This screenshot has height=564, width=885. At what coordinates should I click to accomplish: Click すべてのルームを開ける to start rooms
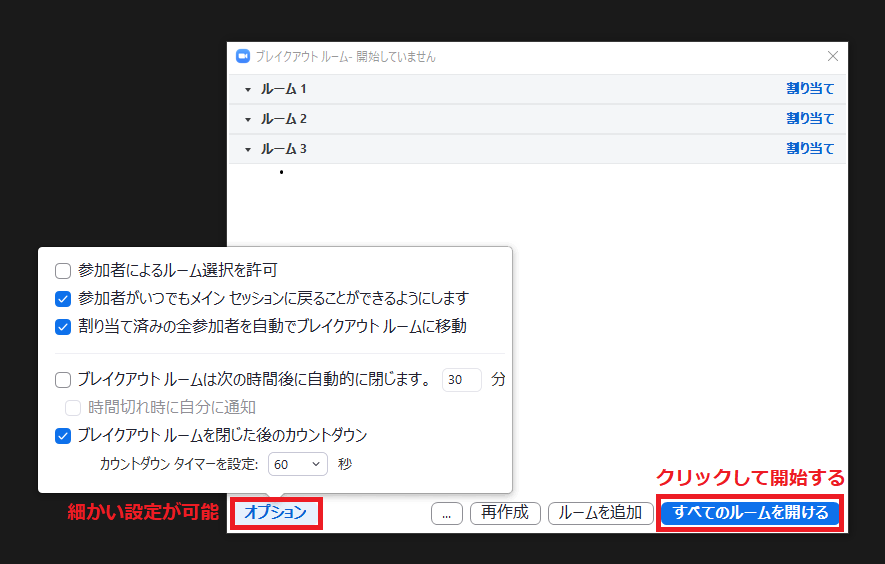point(750,513)
